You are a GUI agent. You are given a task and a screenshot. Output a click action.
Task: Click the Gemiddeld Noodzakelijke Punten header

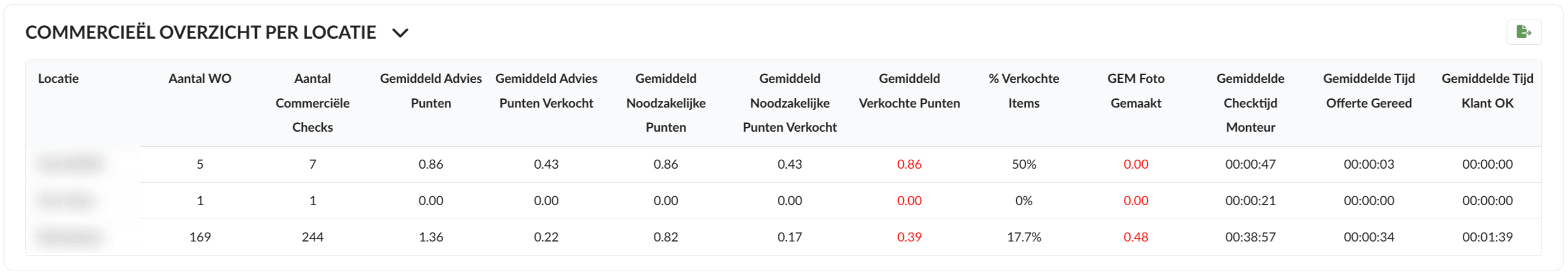pyautogui.click(x=665, y=103)
